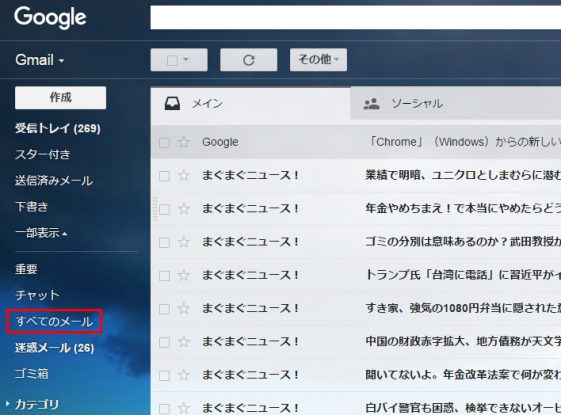Viewport: 561px width, 415px height.
Task: Check the box for 中国の財政赤字 email
Action: point(164,342)
